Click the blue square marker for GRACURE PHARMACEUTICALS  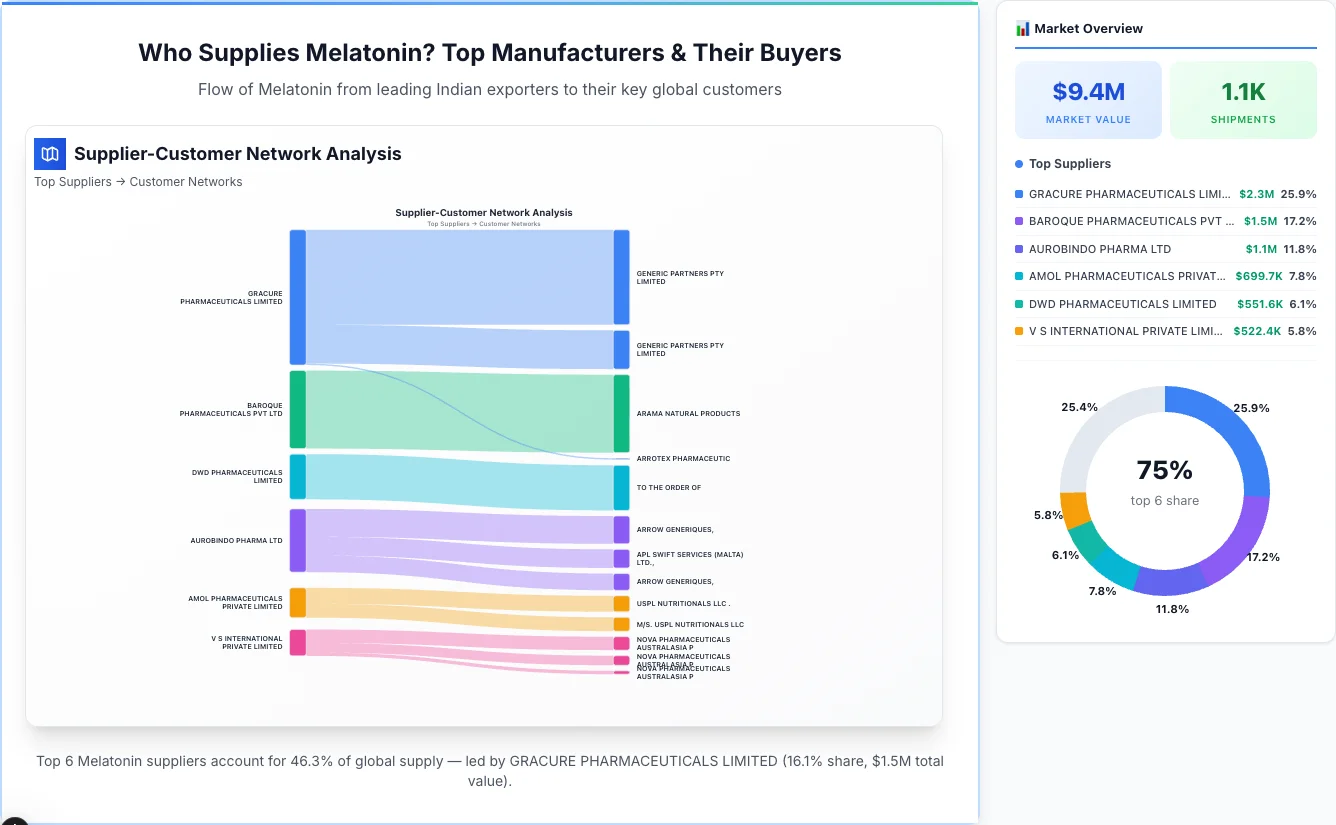pyautogui.click(x=1020, y=194)
